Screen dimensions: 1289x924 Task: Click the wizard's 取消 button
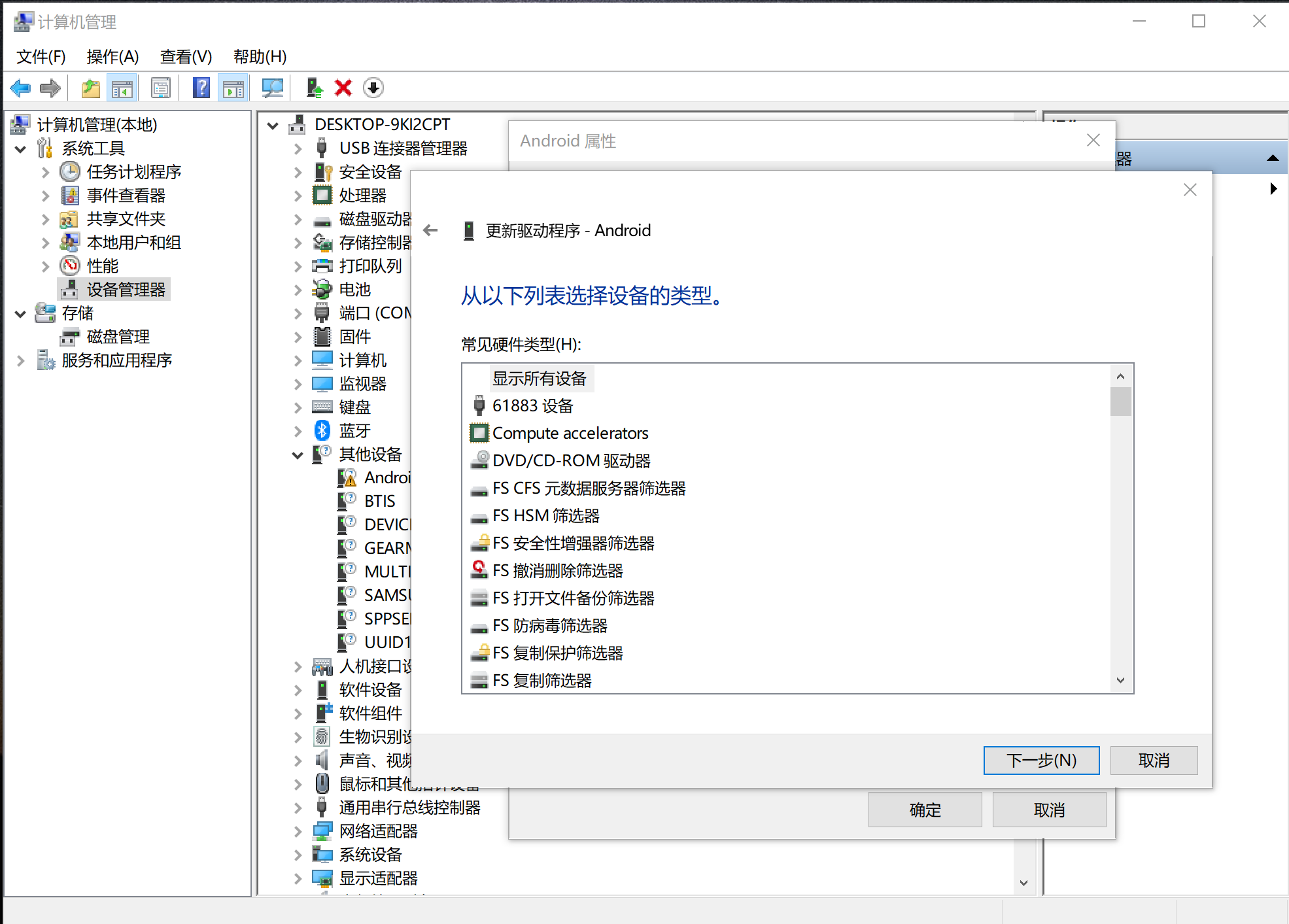click(x=1153, y=760)
